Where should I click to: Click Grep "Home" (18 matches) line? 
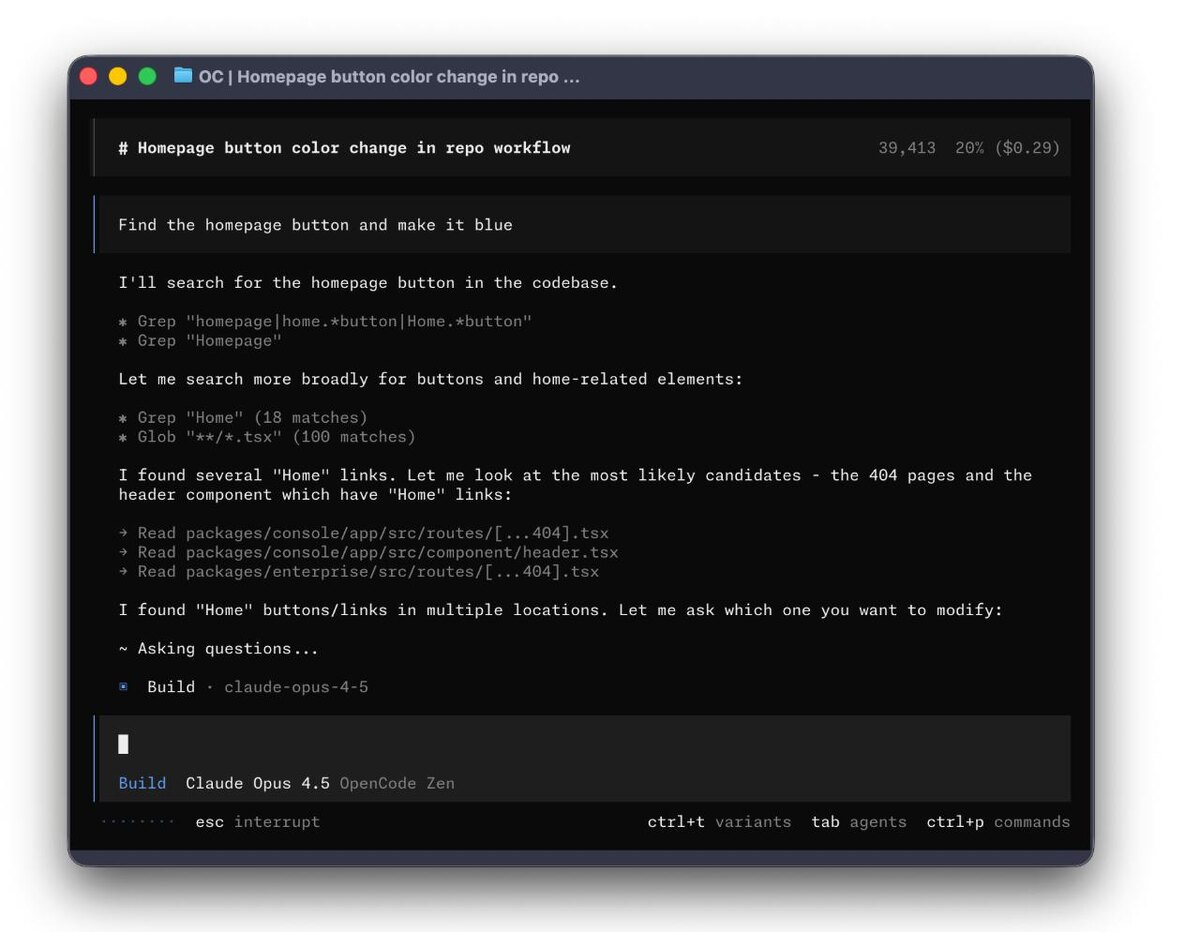pos(243,418)
